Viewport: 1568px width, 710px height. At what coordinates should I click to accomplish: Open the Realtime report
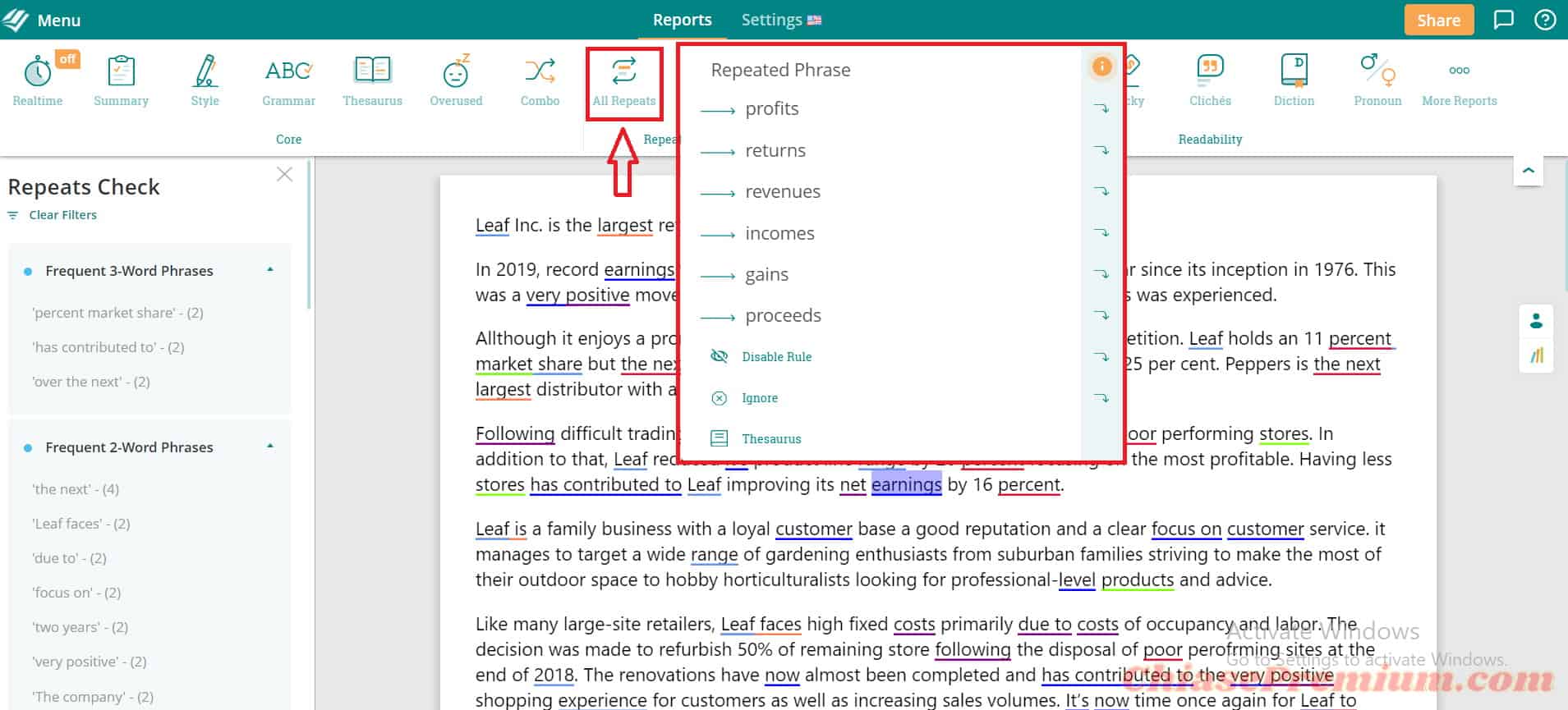[38, 80]
